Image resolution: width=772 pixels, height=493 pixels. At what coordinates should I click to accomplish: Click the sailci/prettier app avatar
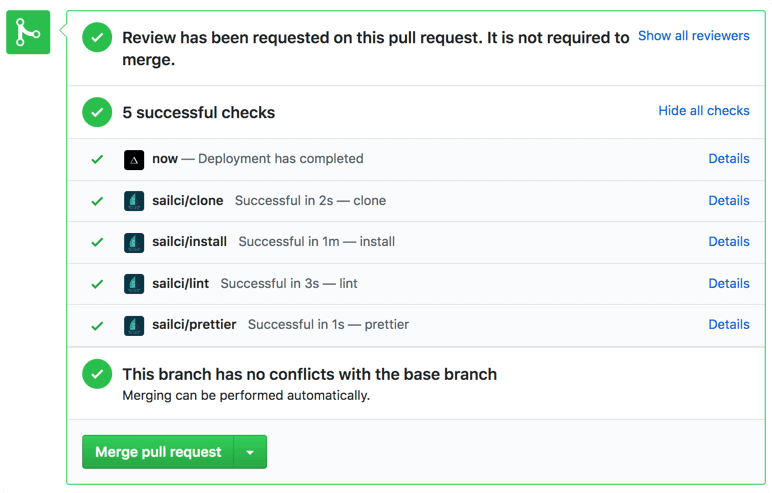point(134,325)
